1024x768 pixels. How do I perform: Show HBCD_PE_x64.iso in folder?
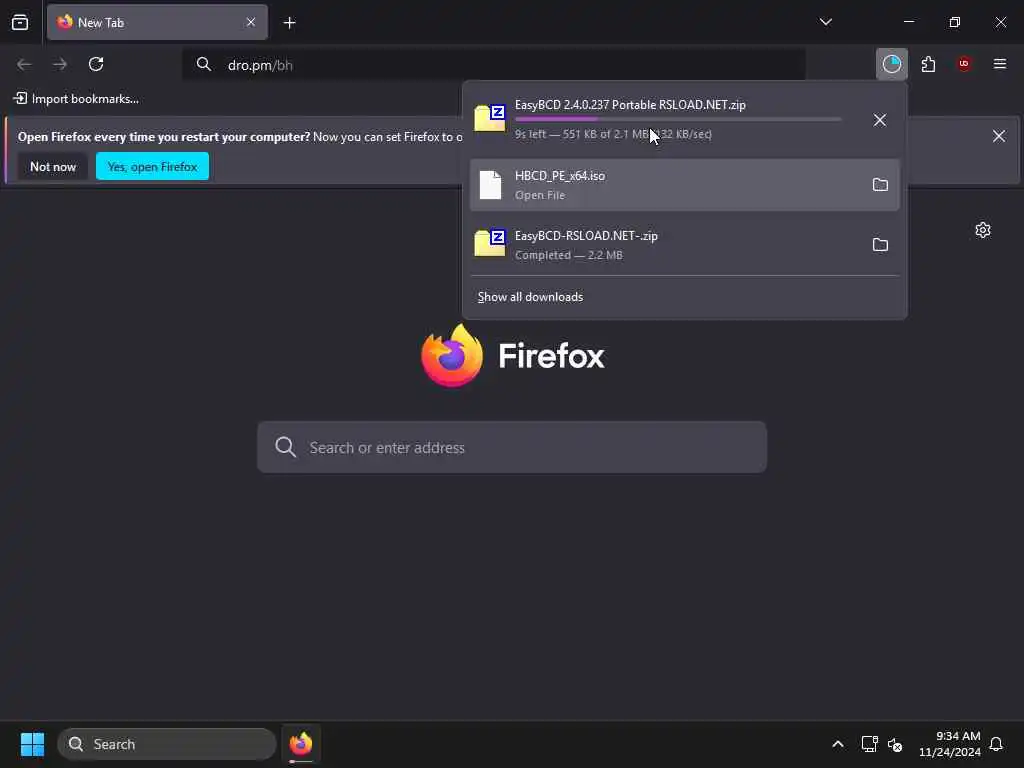tap(880, 185)
